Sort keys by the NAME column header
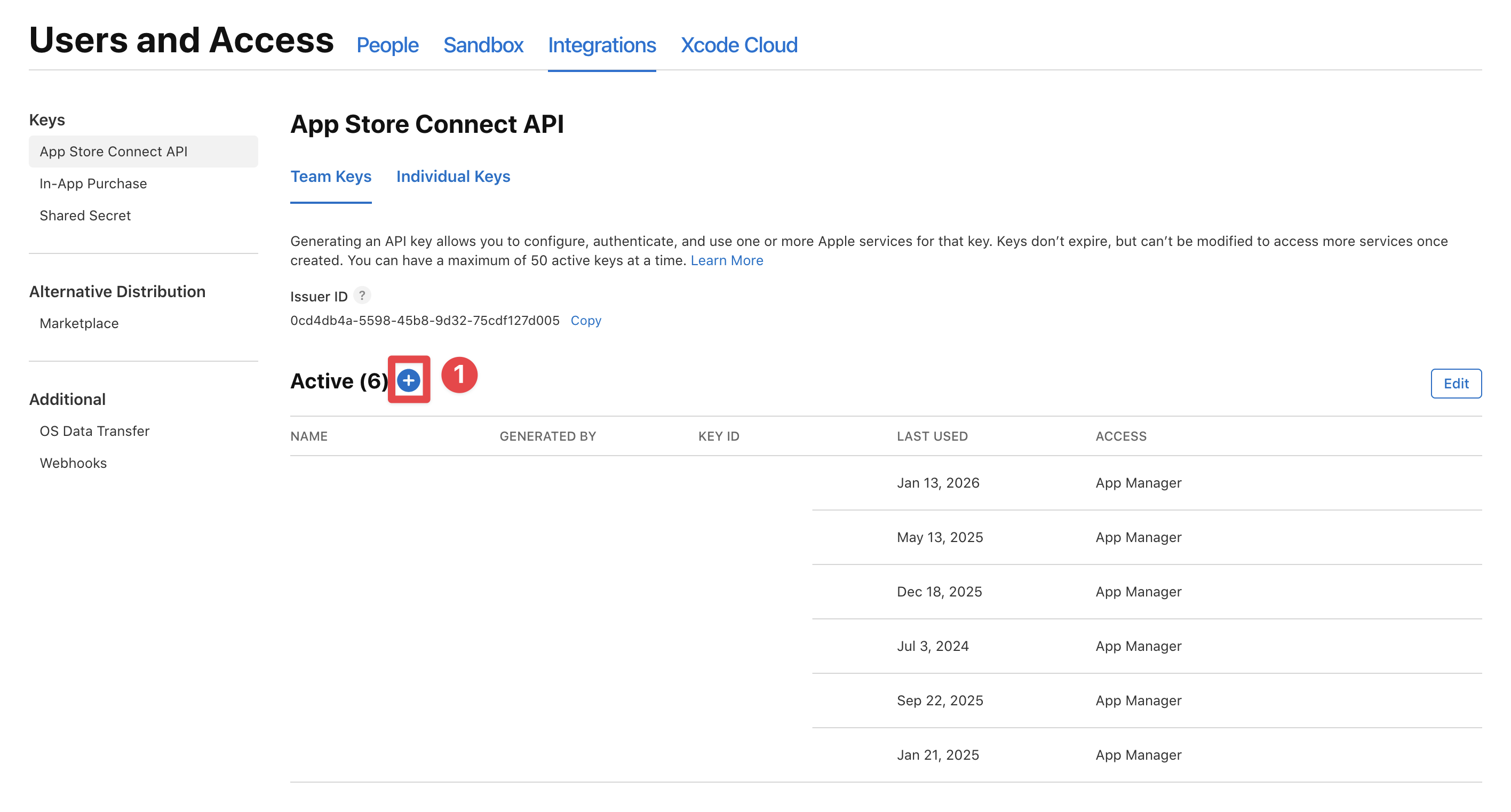Screen dimensions: 1511x812 click(309, 436)
